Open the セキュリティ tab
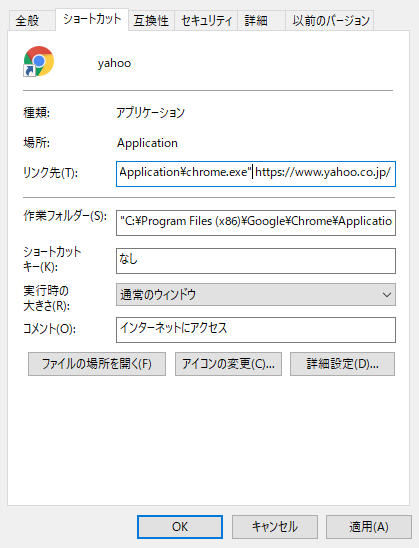 (206, 21)
